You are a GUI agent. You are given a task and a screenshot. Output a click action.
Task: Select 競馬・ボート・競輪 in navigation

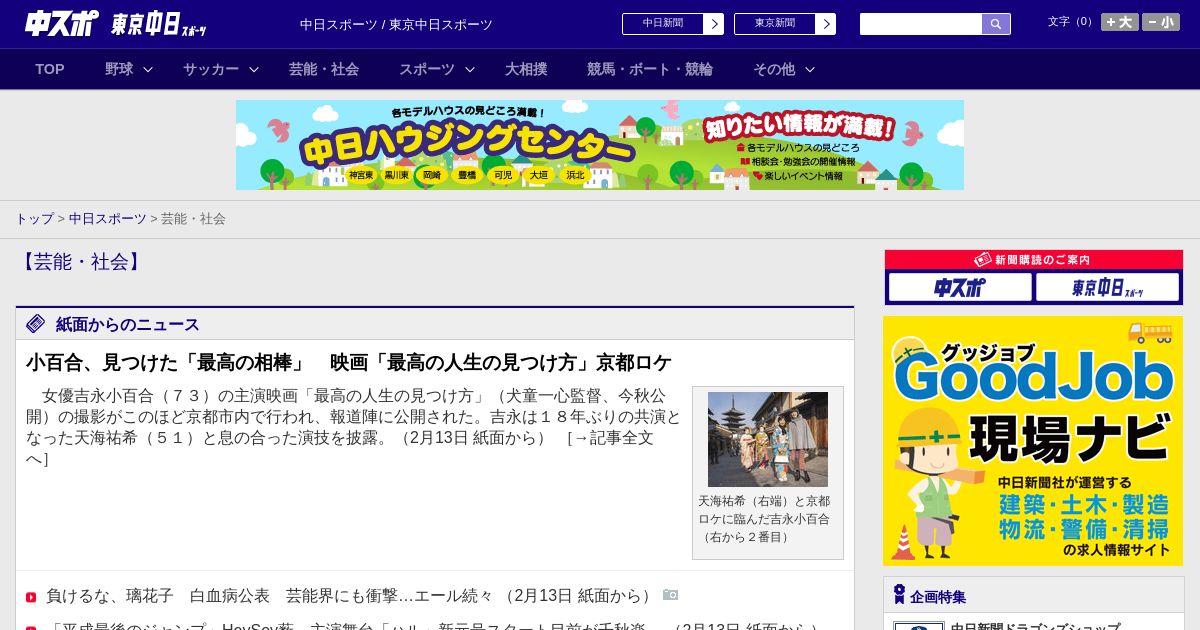650,69
